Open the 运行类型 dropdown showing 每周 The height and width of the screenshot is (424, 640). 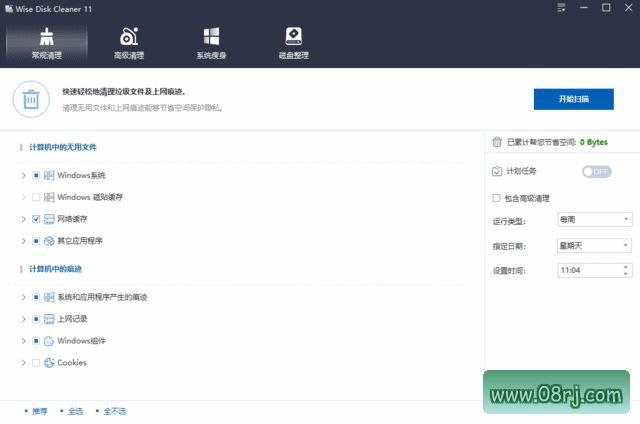(595, 220)
